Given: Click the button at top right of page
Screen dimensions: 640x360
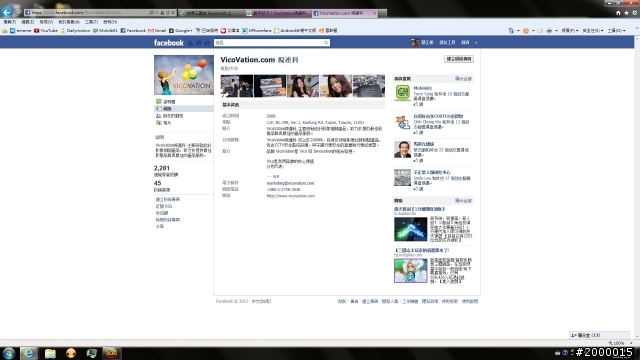Looking at the screenshot, I should click(x=459, y=59).
